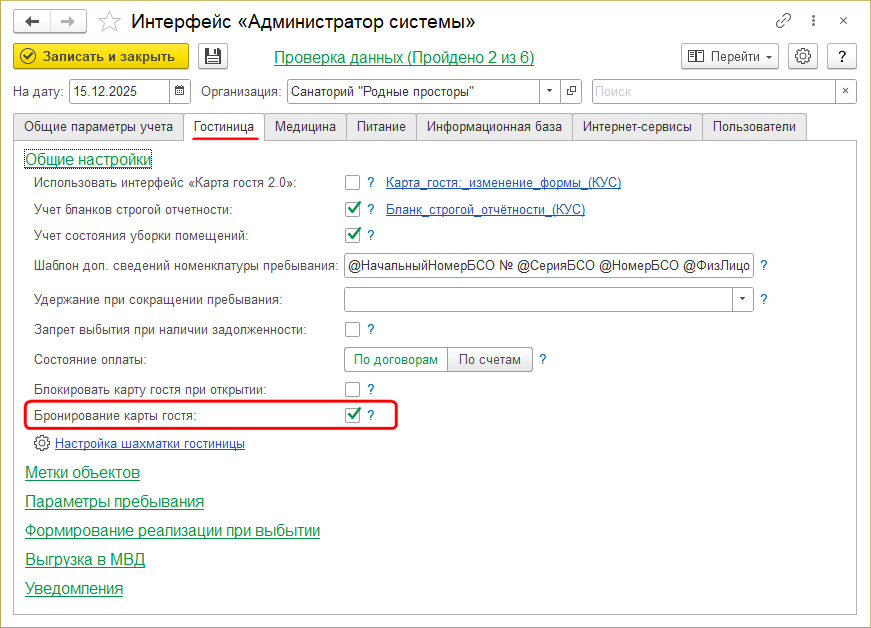Image resolution: width=871 pixels, height=628 pixels.
Task: Expand the Параметры пребывания section
Action: (114, 501)
